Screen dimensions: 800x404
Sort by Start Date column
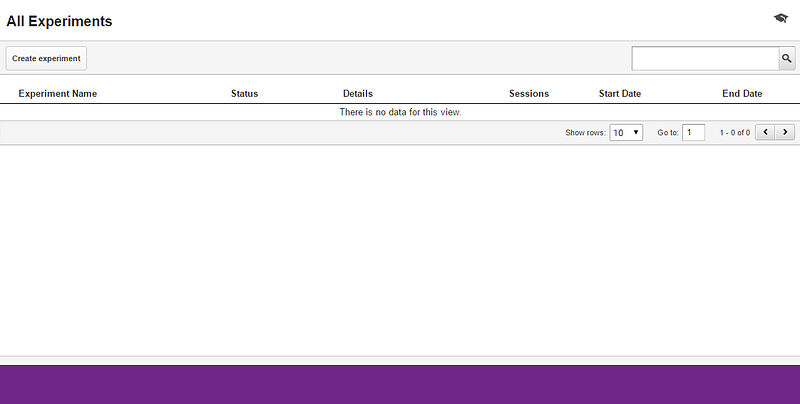tap(620, 94)
